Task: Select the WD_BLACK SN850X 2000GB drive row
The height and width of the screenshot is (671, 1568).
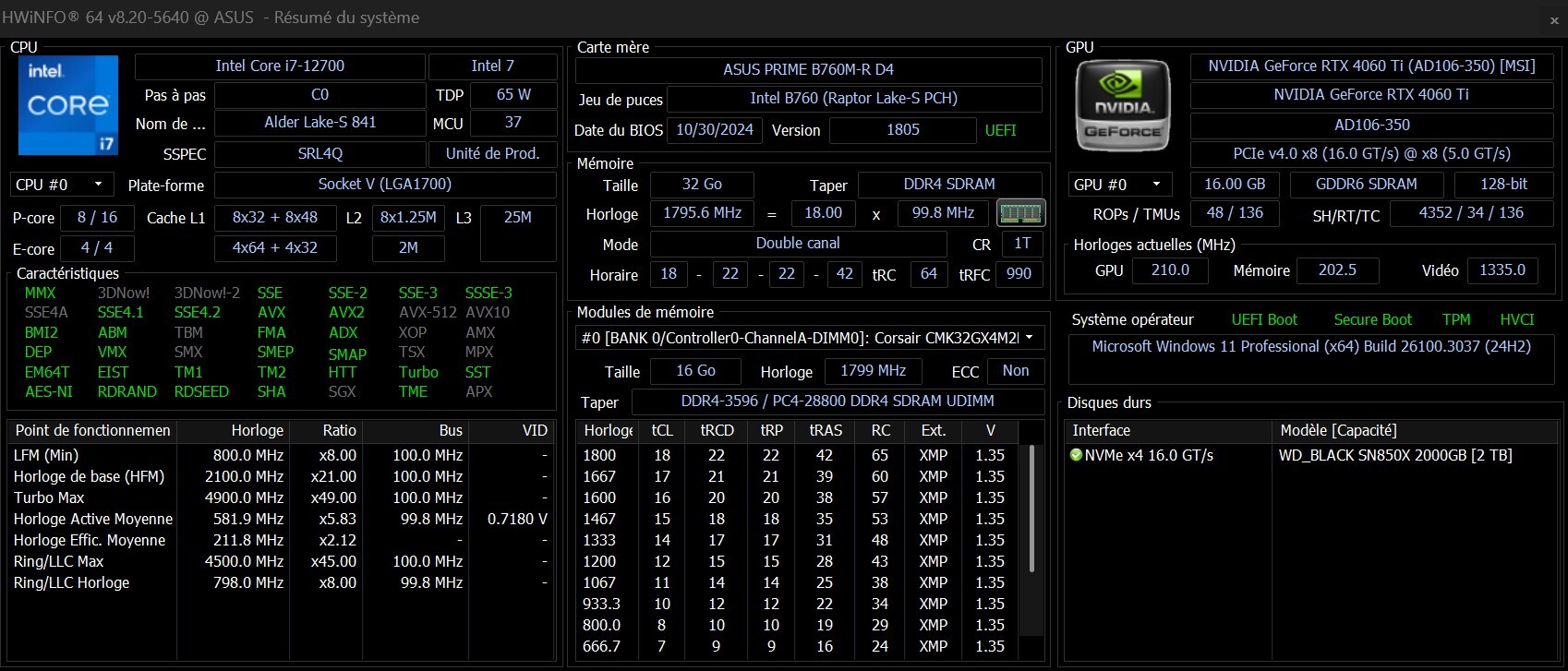Action: pyautogui.click(x=1311, y=455)
